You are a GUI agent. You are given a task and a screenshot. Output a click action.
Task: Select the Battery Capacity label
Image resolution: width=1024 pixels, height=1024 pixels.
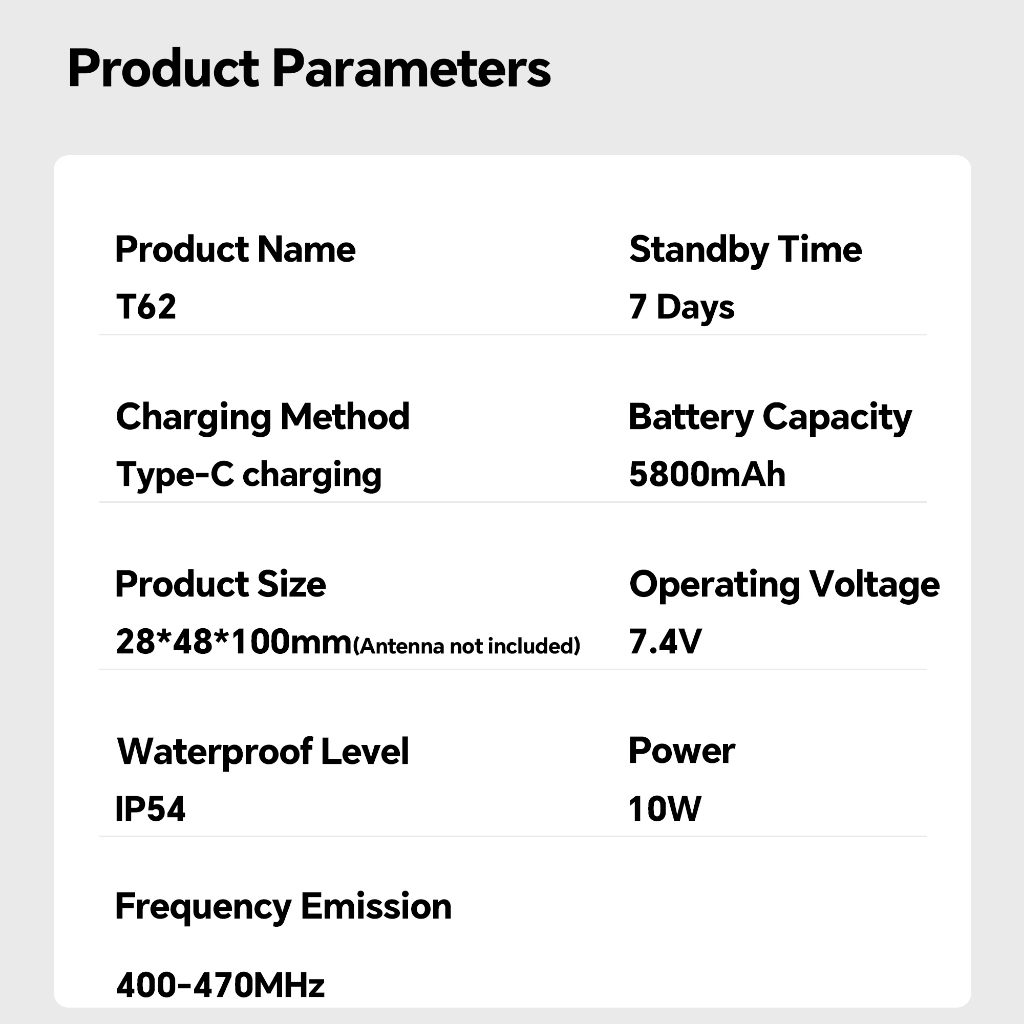click(769, 416)
